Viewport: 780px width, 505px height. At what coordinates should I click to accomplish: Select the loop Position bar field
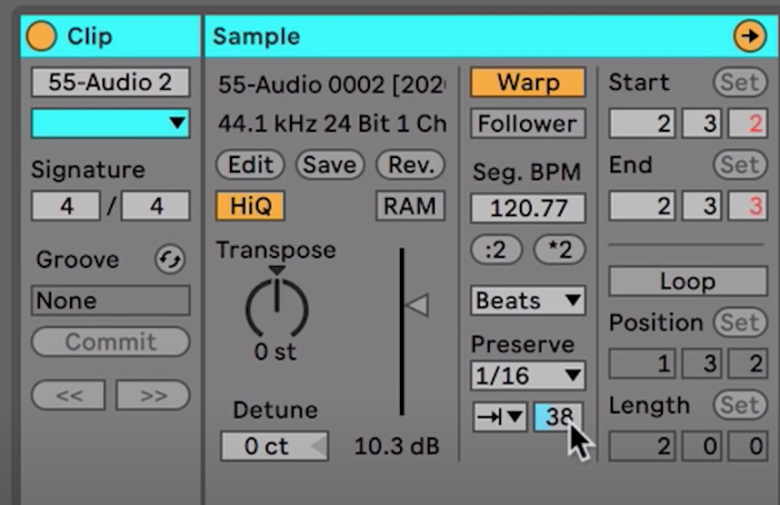[642, 364]
